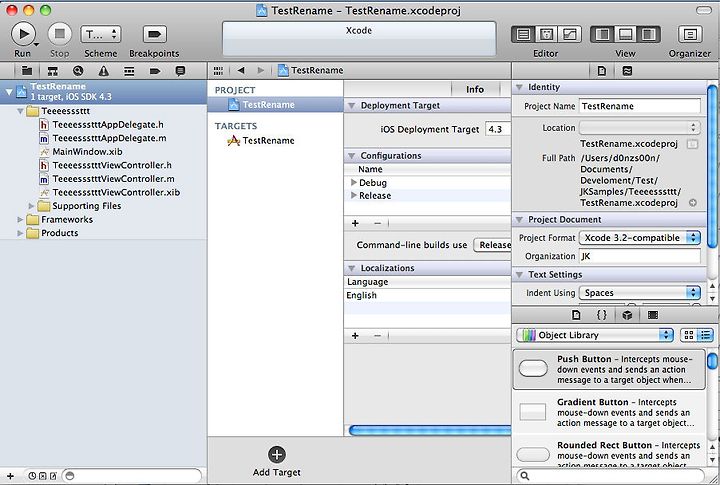
Task: Show the Search navigator
Action: pyautogui.click(x=78, y=71)
